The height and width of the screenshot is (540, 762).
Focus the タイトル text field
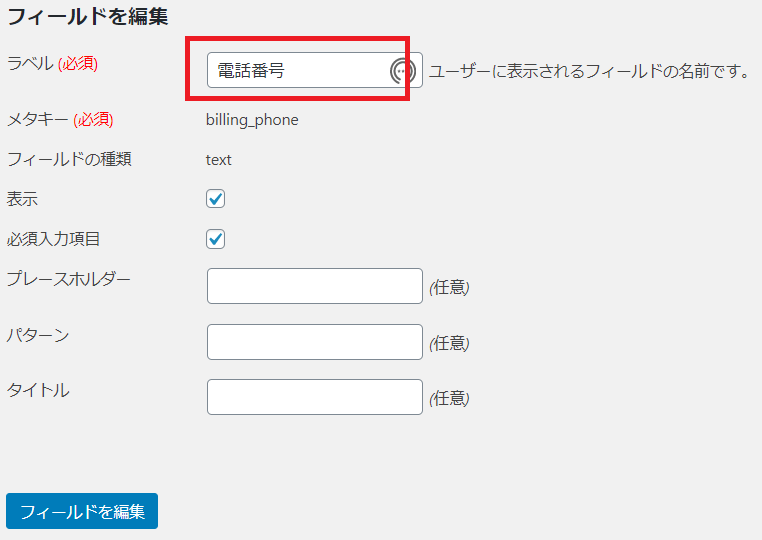314,397
